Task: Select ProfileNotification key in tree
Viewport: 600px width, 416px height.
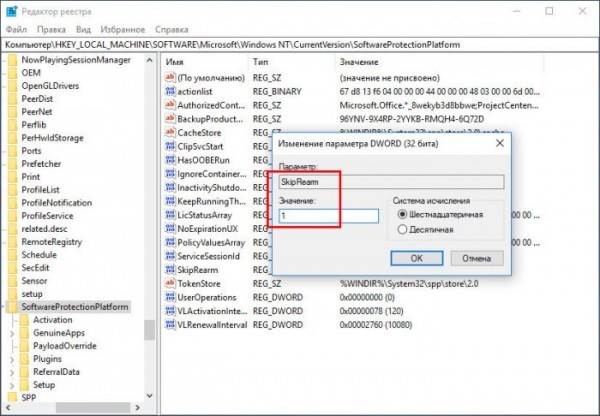Action: (57, 203)
